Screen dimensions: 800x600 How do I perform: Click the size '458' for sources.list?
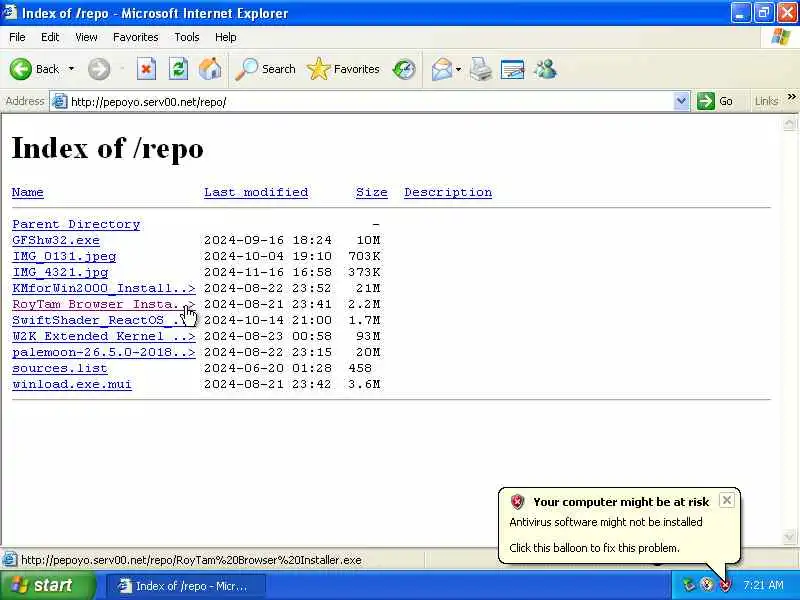tap(360, 368)
